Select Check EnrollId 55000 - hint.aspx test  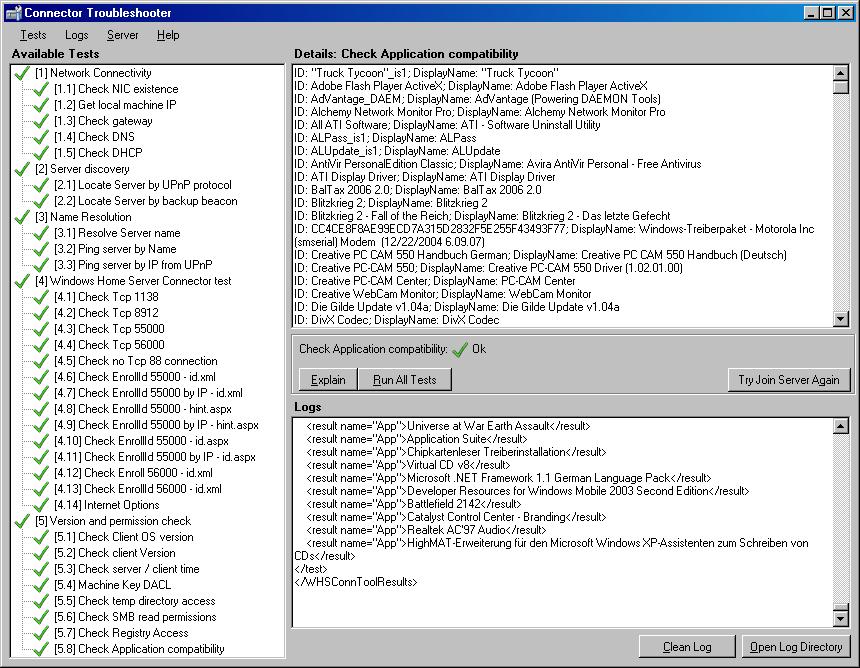point(143,409)
